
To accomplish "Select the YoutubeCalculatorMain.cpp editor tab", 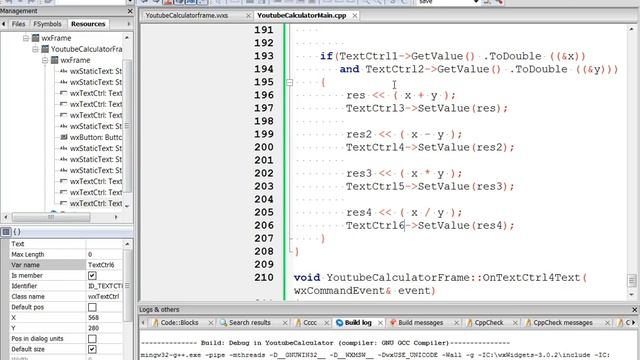I will pyautogui.click(x=302, y=16).
